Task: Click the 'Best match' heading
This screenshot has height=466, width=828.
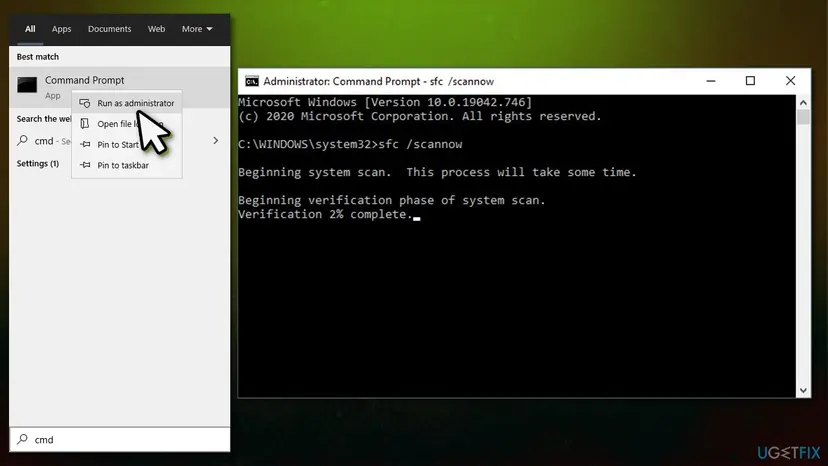Action: pyautogui.click(x=37, y=57)
